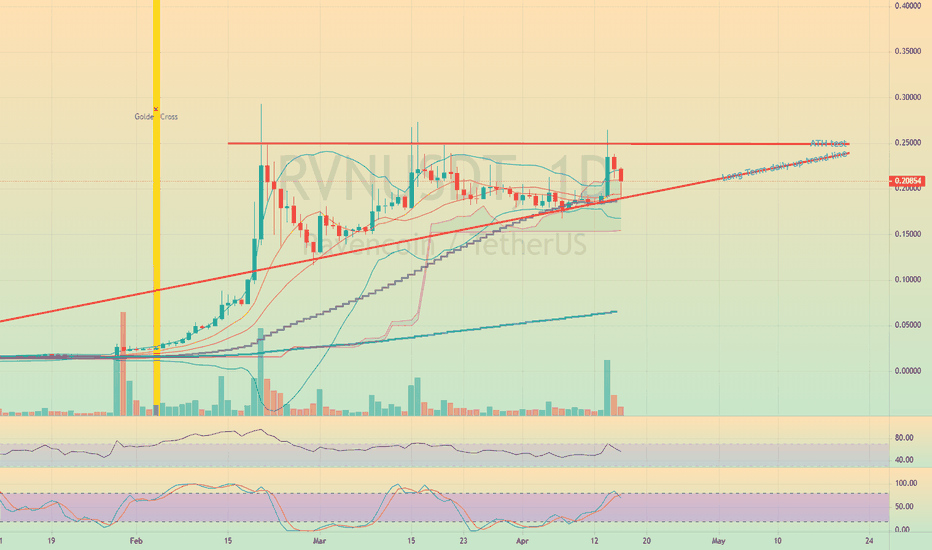This screenshot has width=932, height=550.
Task: Select the 23 date label on time axis
Action: 464,541
